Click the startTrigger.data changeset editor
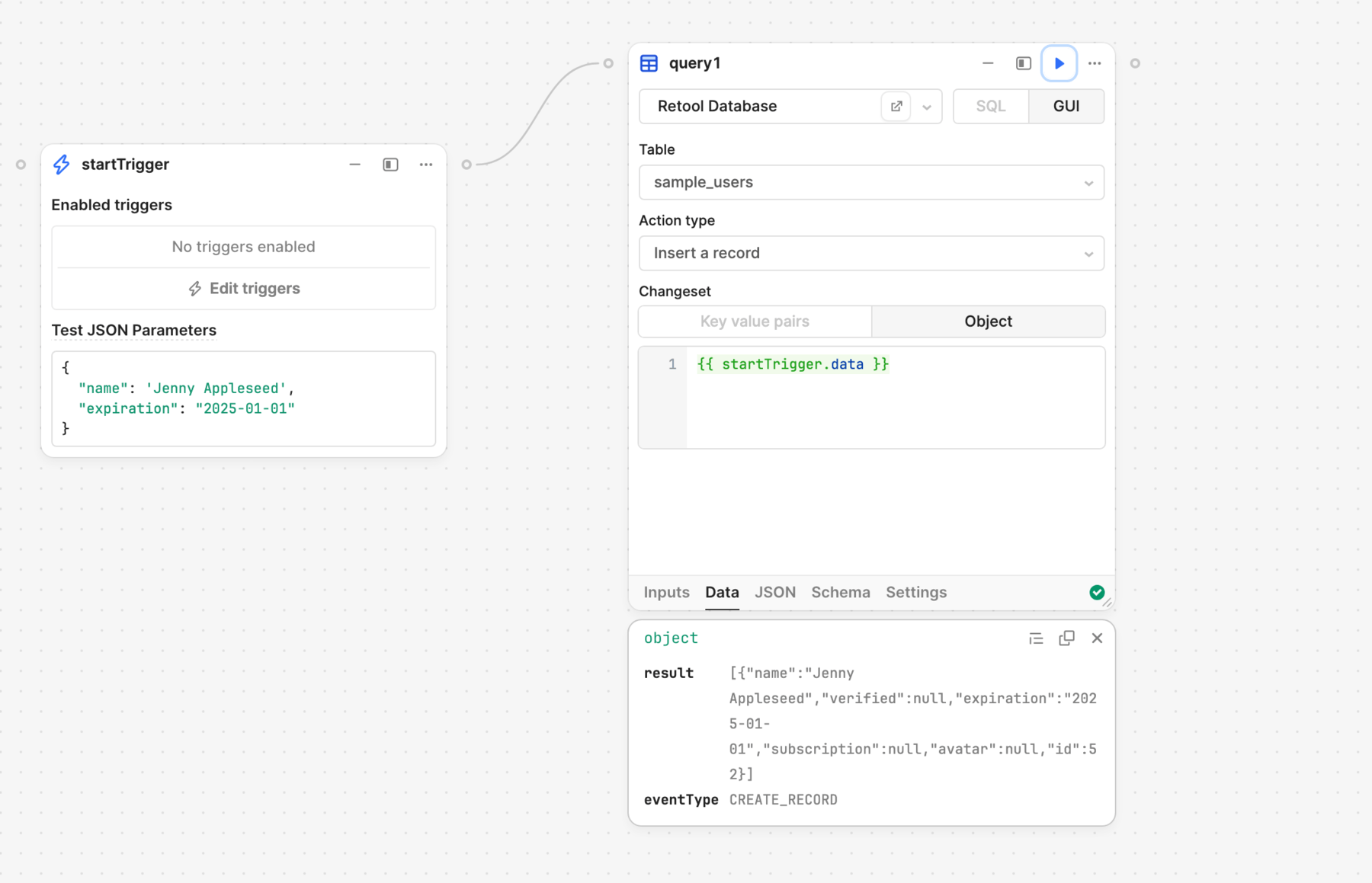Image resolution: width=1372 pixels, height=883 pixels. pyautogui.click(x=871, y=398)
